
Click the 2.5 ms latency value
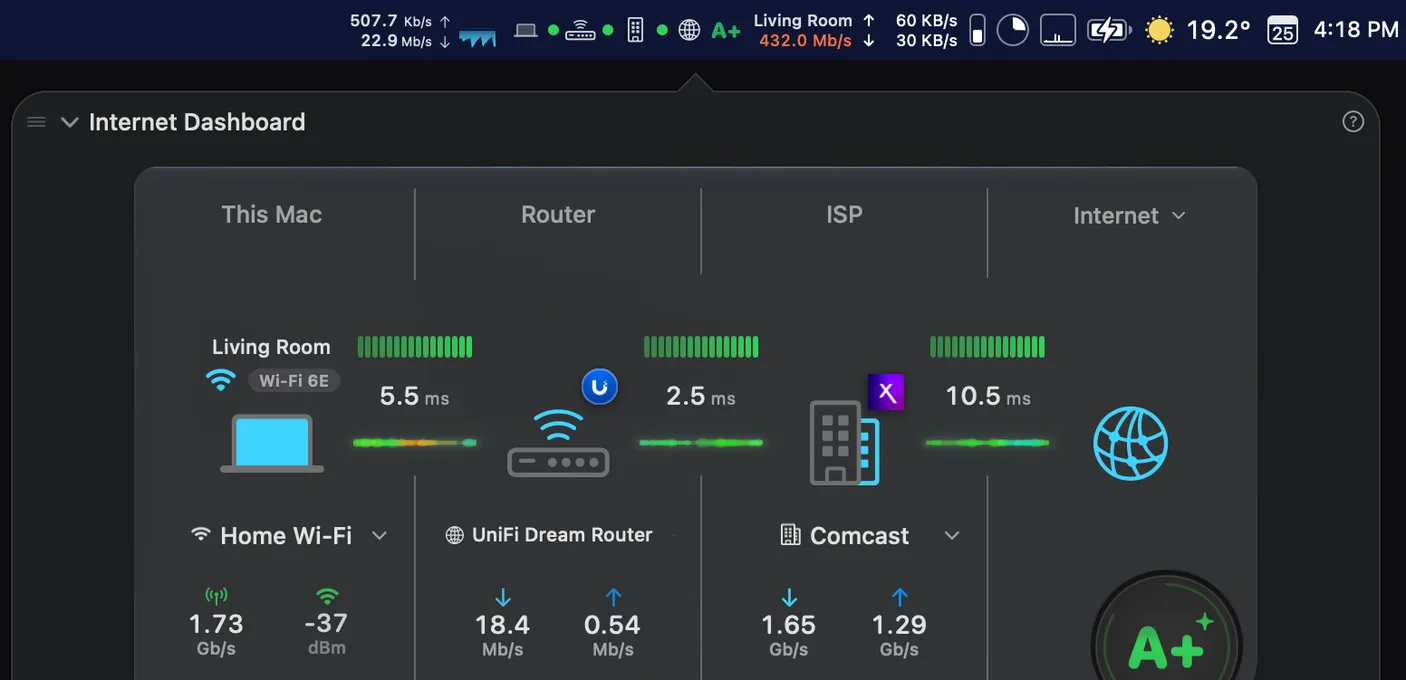click(701, 397)
